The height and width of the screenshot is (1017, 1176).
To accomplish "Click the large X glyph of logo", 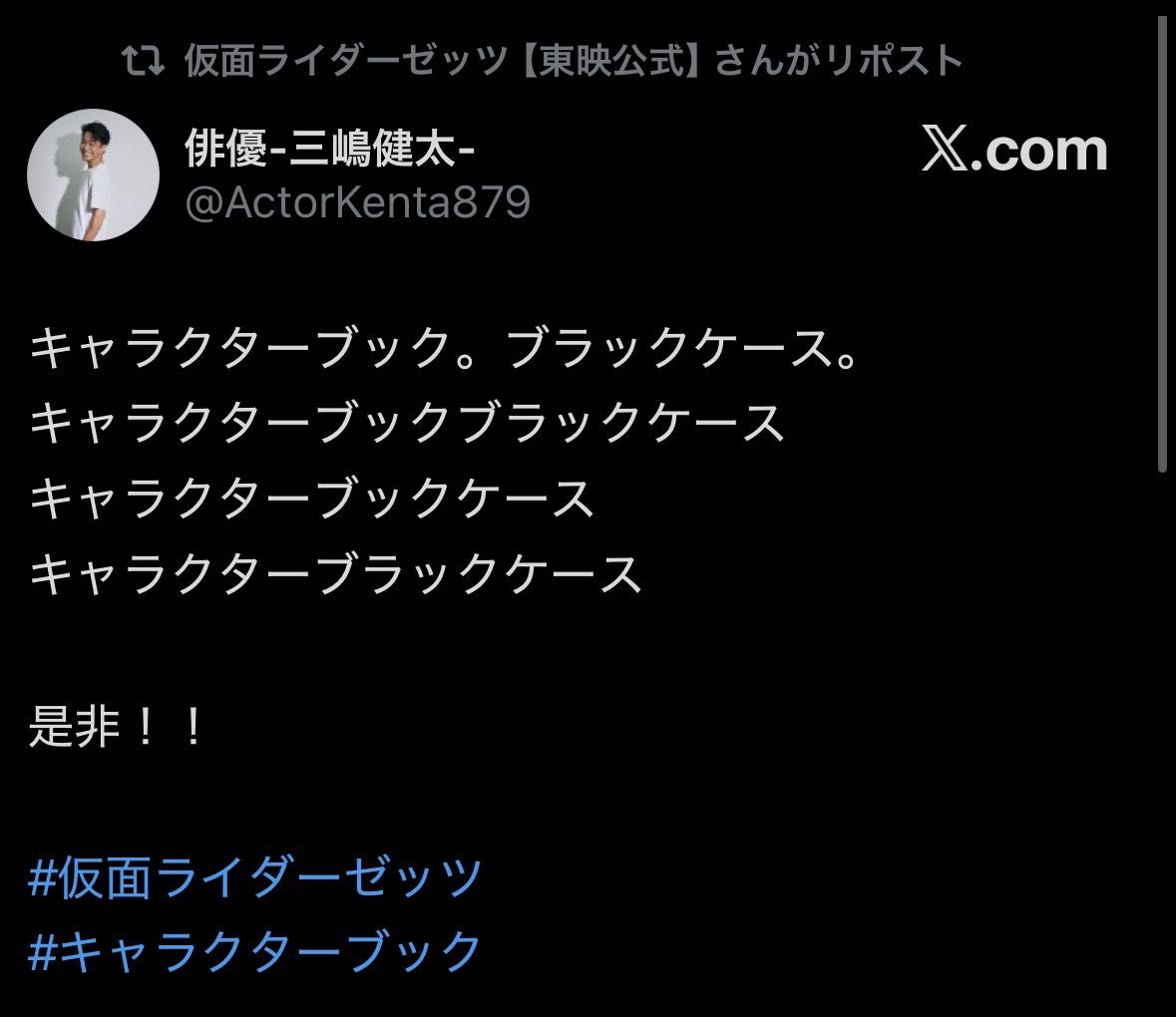I will coord(945,150).
